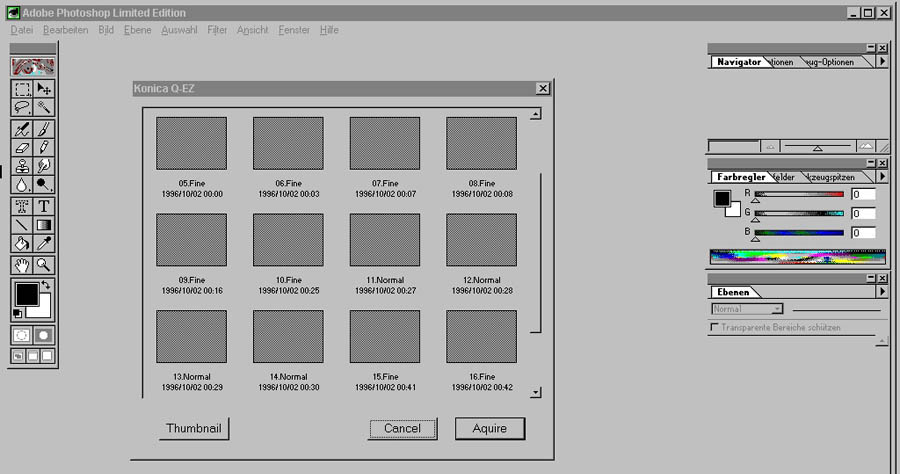Viewport: 900px width, 474px height.
Task: Select the Move tool
Action: tap(44, 88)
